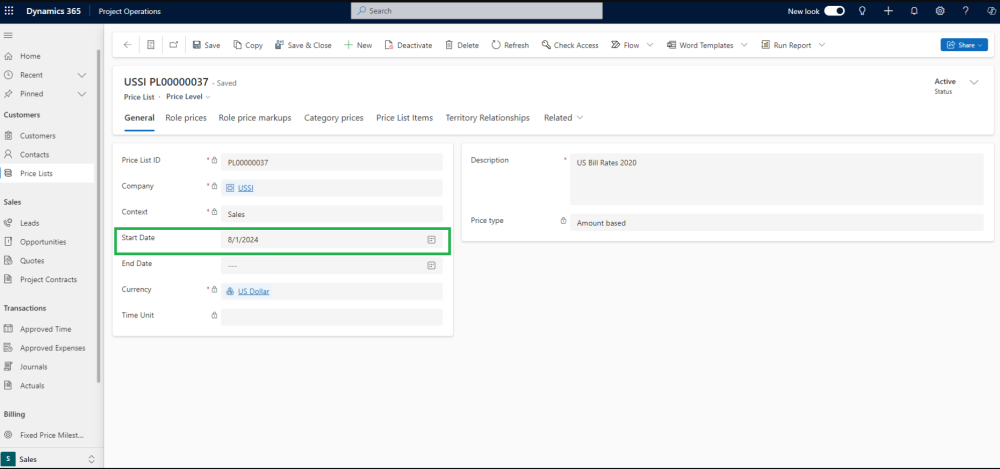This screenshot has width=1000, height=469.
Task: Open the End Date calendar picker
Action: 431,265
